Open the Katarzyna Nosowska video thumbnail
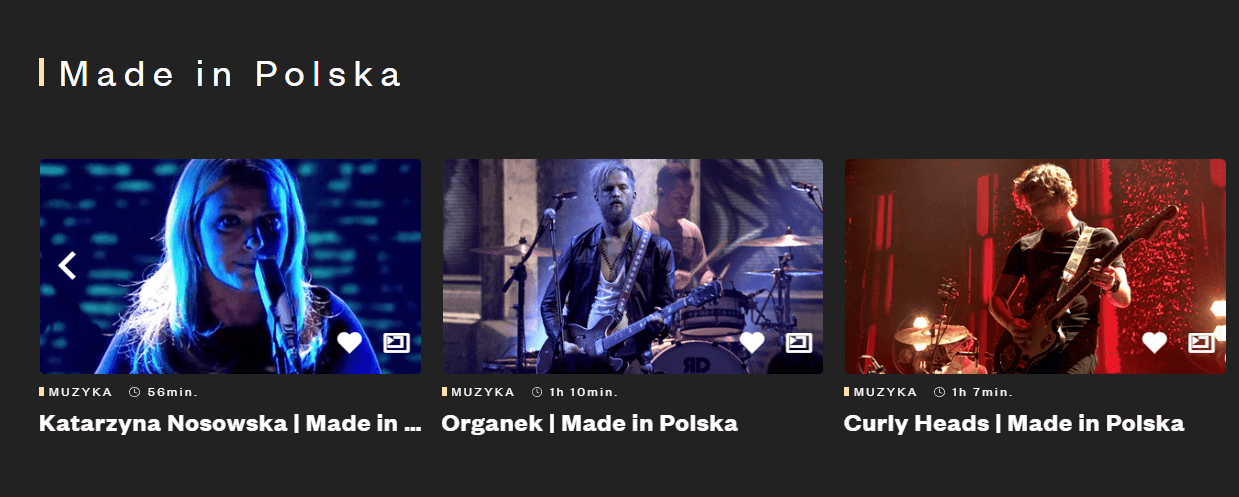The width and height of the screenshot is (1239, 497). pos(230,266)
